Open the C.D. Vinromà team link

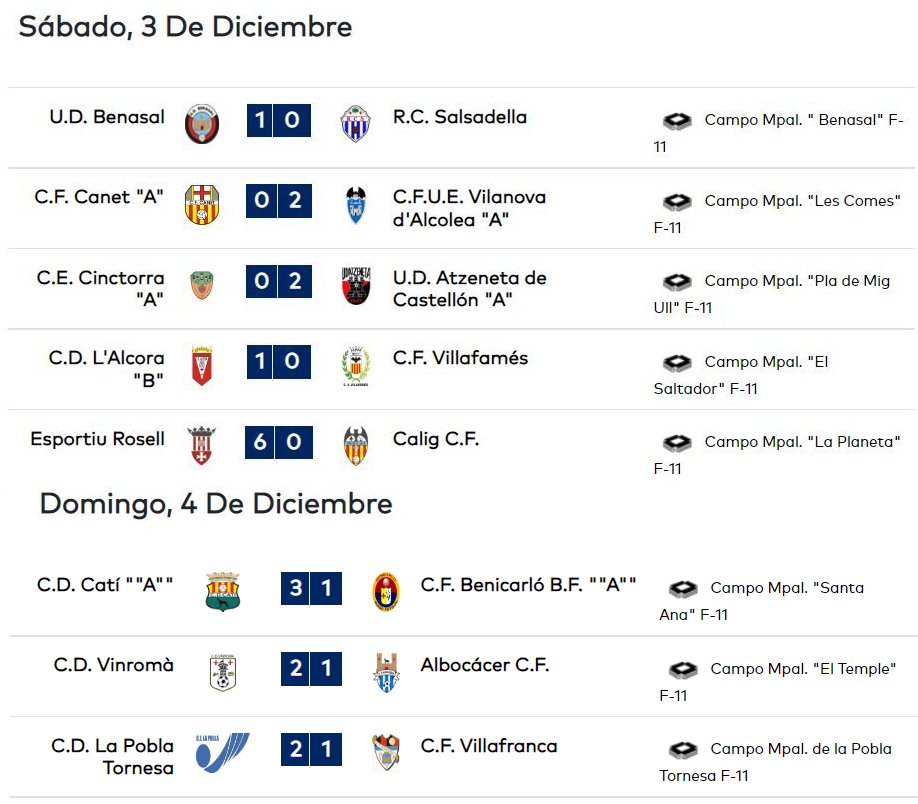coord(114,665)
